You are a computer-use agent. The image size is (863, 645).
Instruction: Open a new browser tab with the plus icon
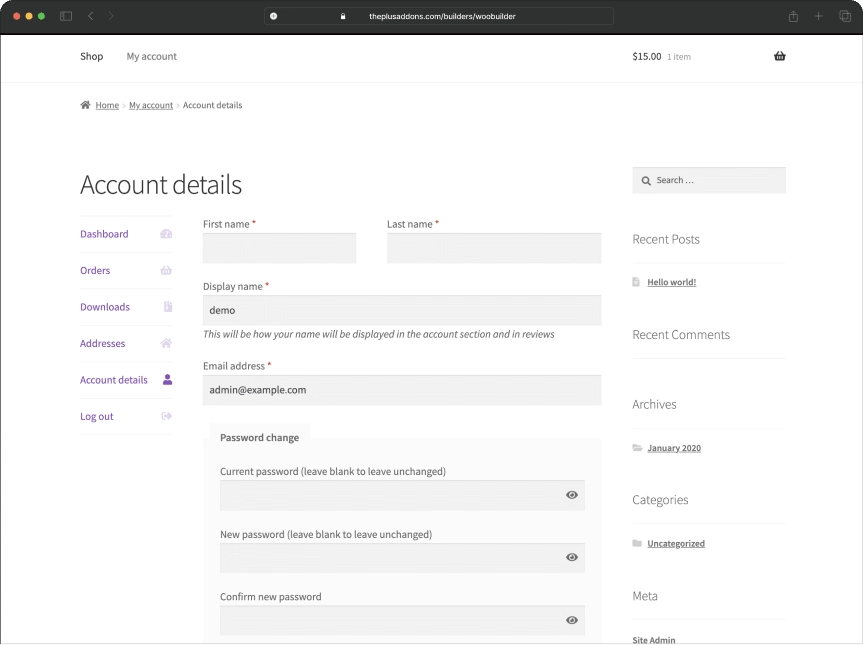[819, 16]
